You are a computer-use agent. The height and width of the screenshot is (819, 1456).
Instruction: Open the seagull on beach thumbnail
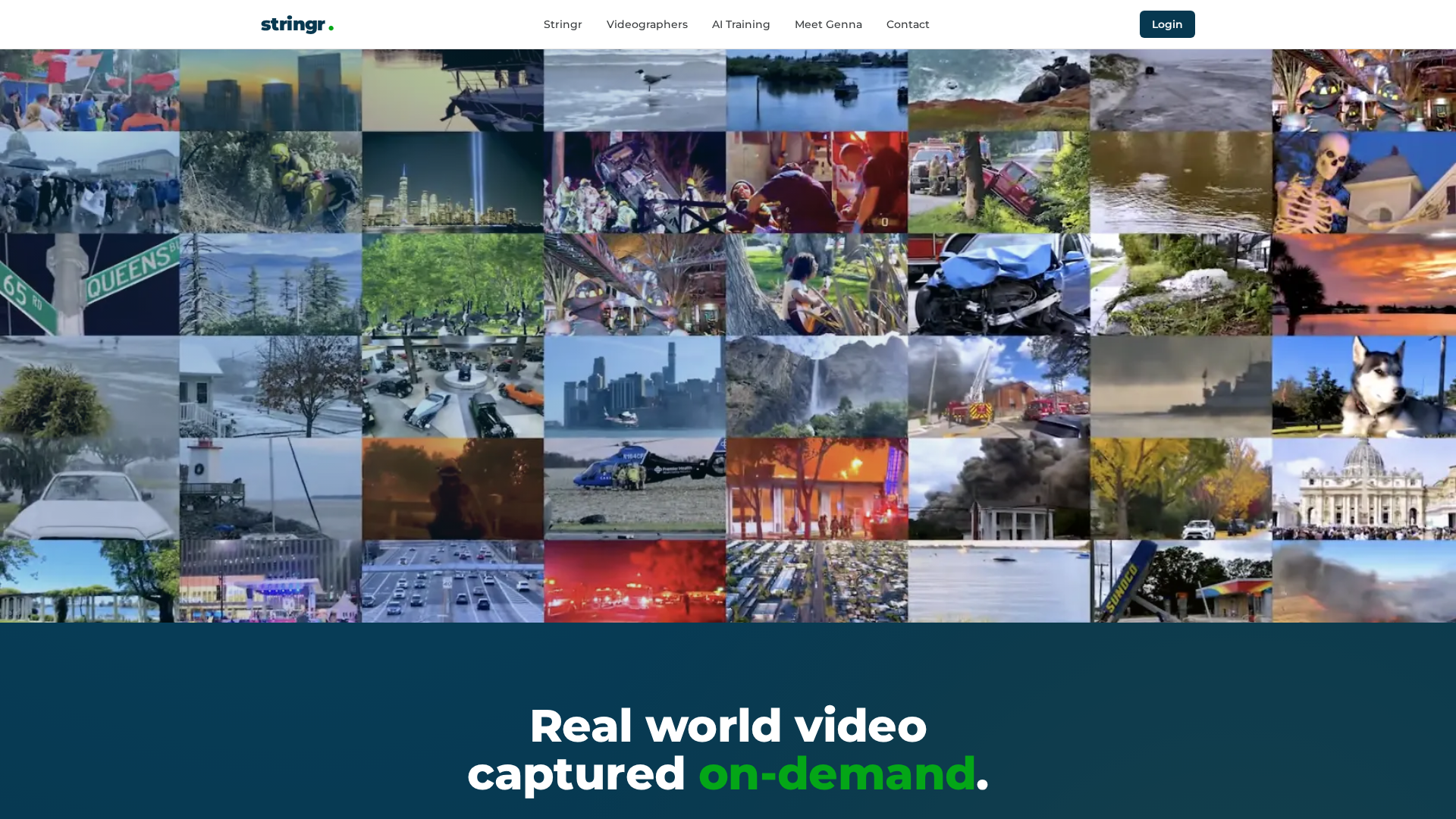point(635,90)
